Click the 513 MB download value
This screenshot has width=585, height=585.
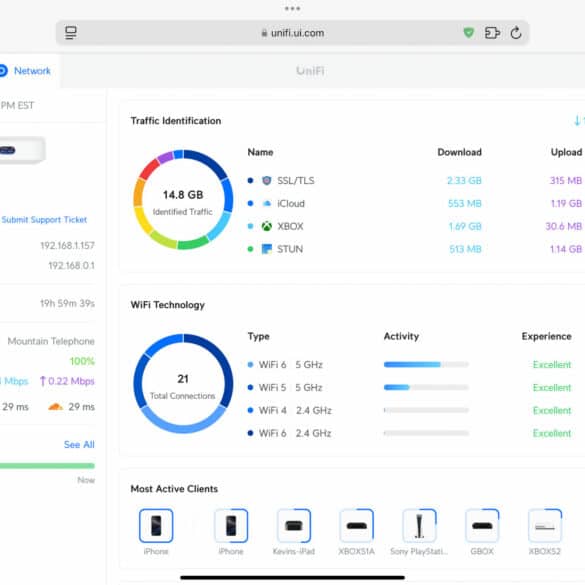tap(465, 249)
